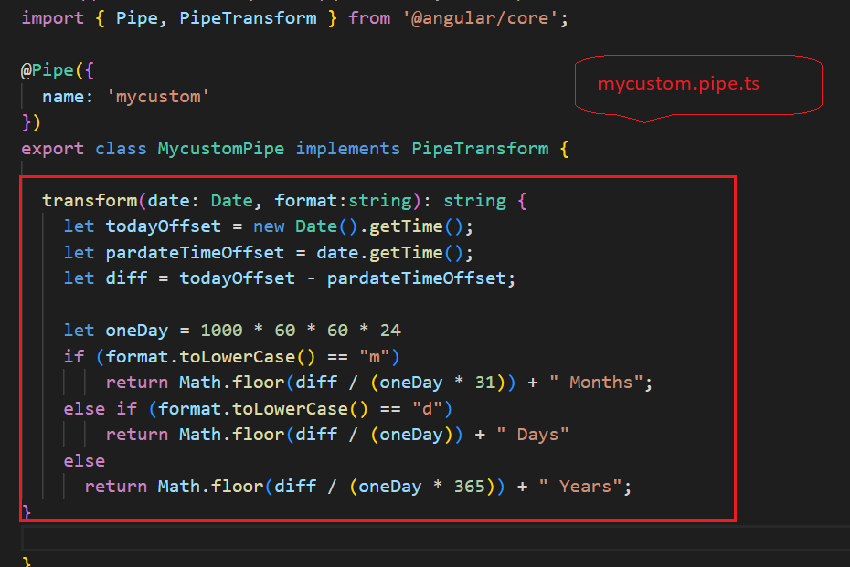Click the "m" string literal
The width and height of the screenshot is (850, 567).
coord(375,357)
